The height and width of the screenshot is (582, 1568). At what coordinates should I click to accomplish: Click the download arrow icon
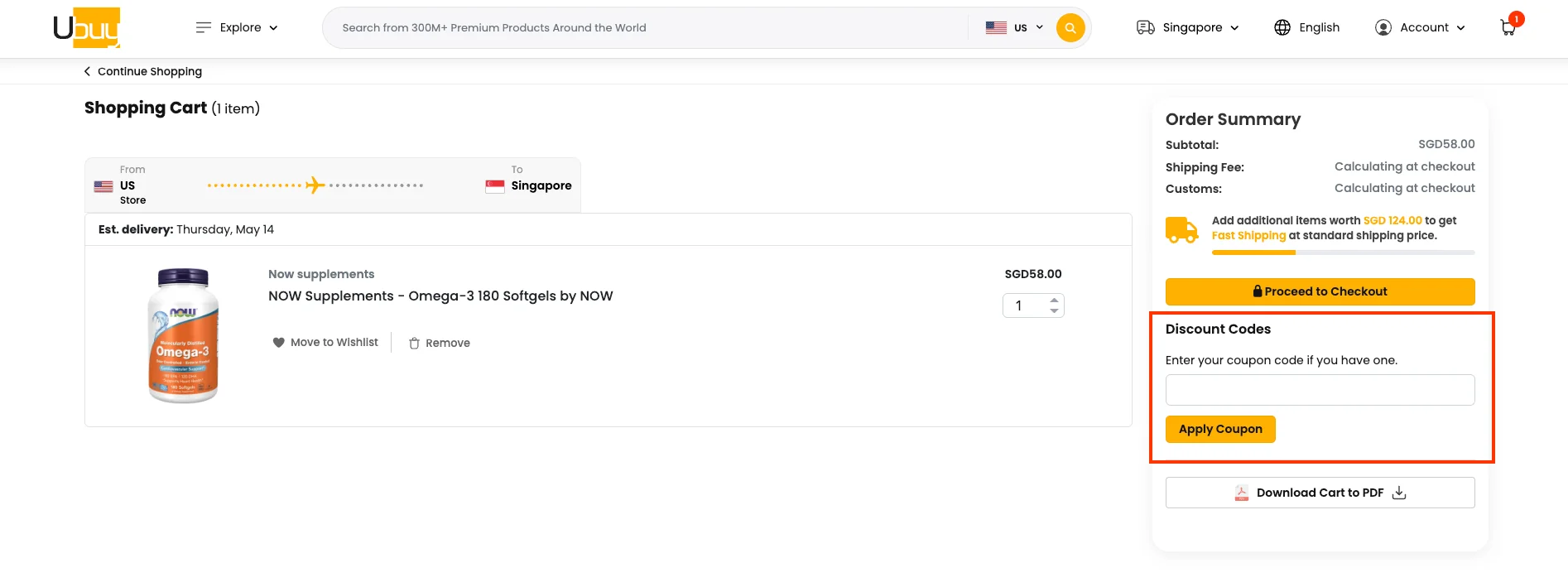tap(1399, 493)
